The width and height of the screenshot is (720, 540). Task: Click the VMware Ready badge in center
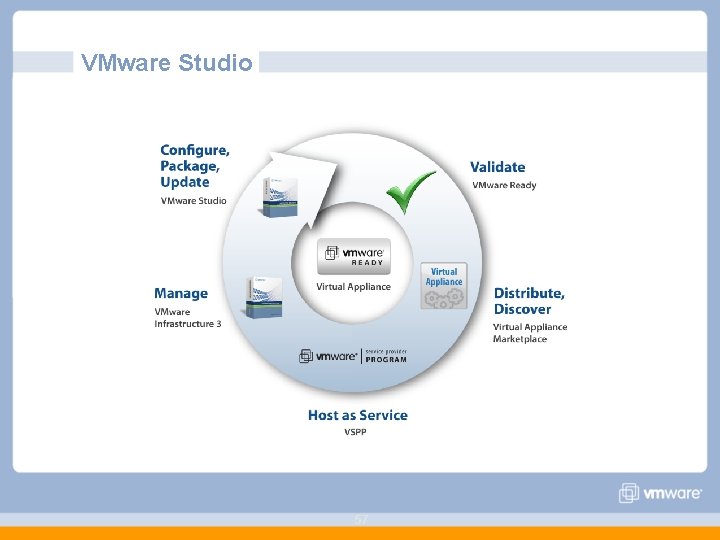(x=354, y=256)
